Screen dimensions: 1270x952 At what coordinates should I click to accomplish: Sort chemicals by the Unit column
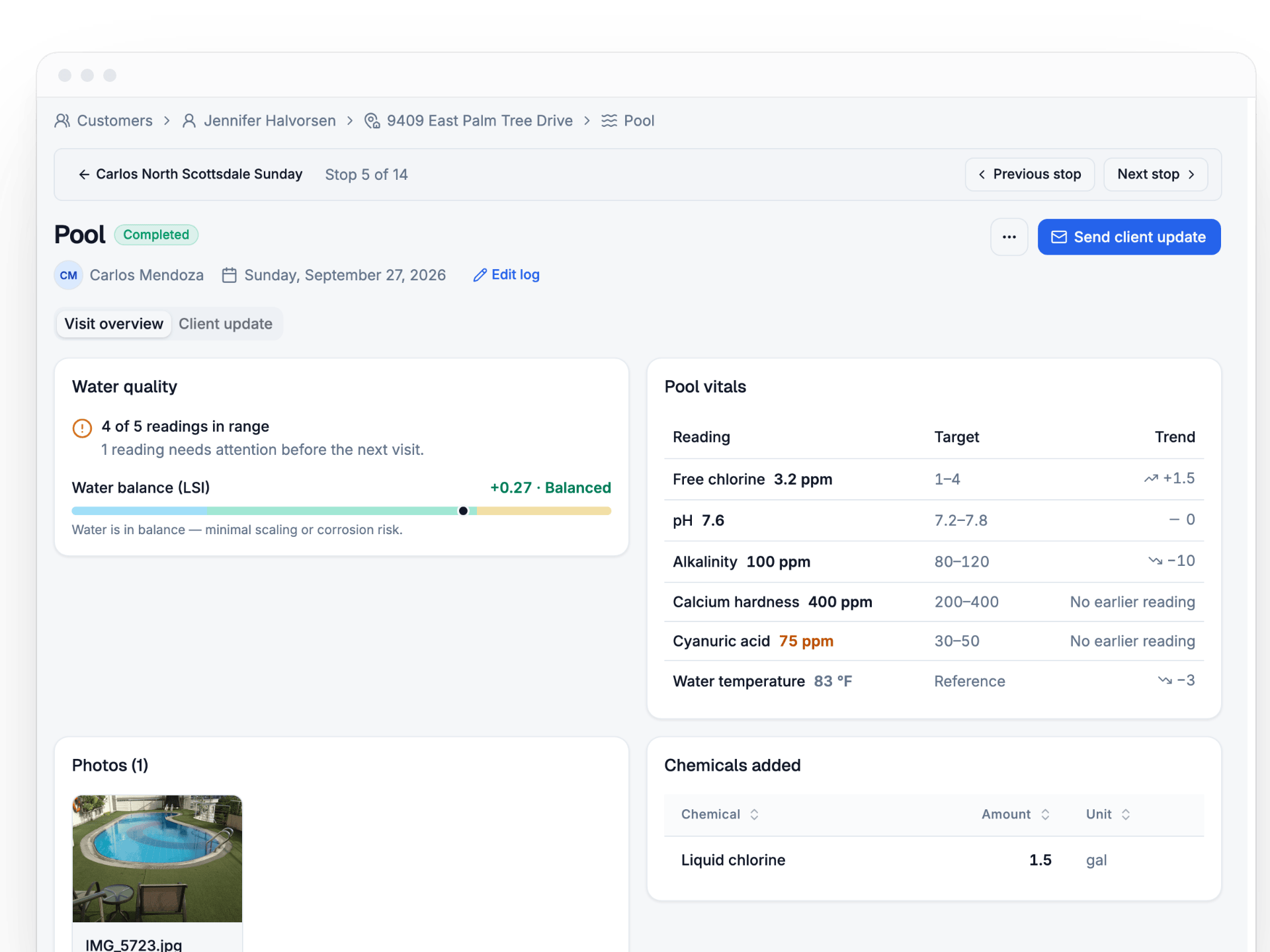pyautogui.click(x=1108, y=814)
